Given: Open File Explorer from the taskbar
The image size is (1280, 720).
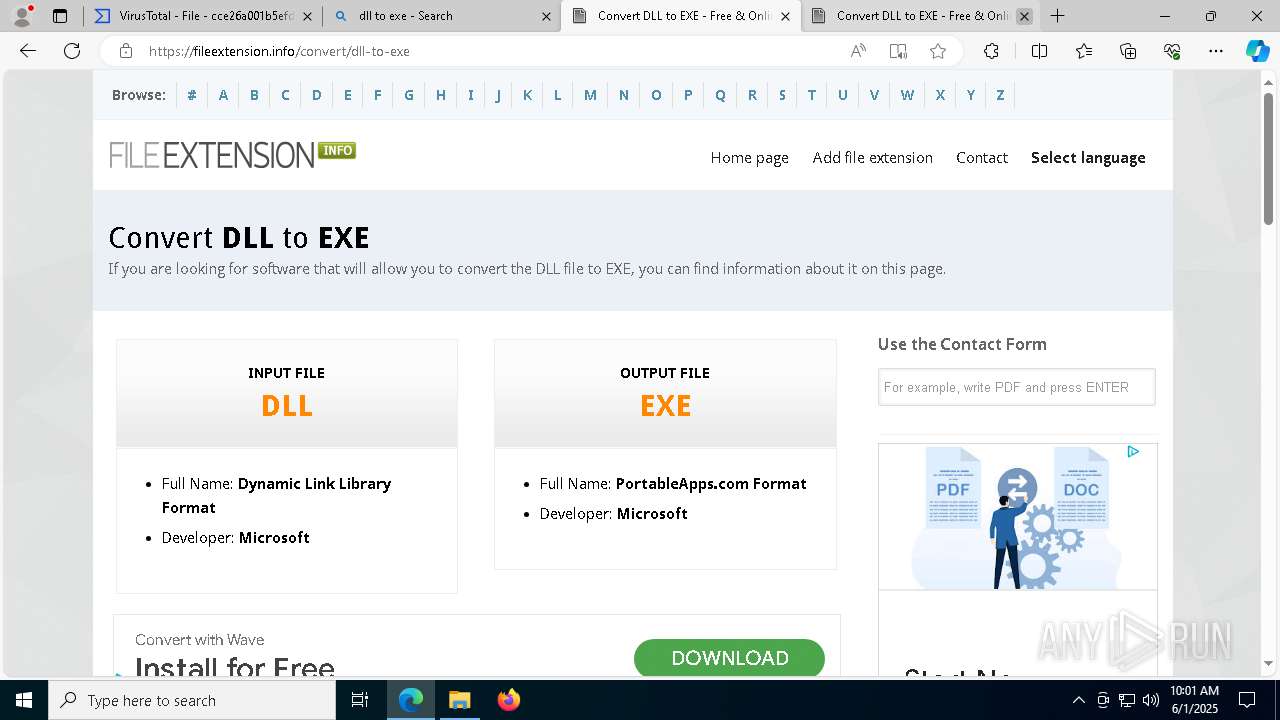Looking at the screenshot, I should (459, 700).
